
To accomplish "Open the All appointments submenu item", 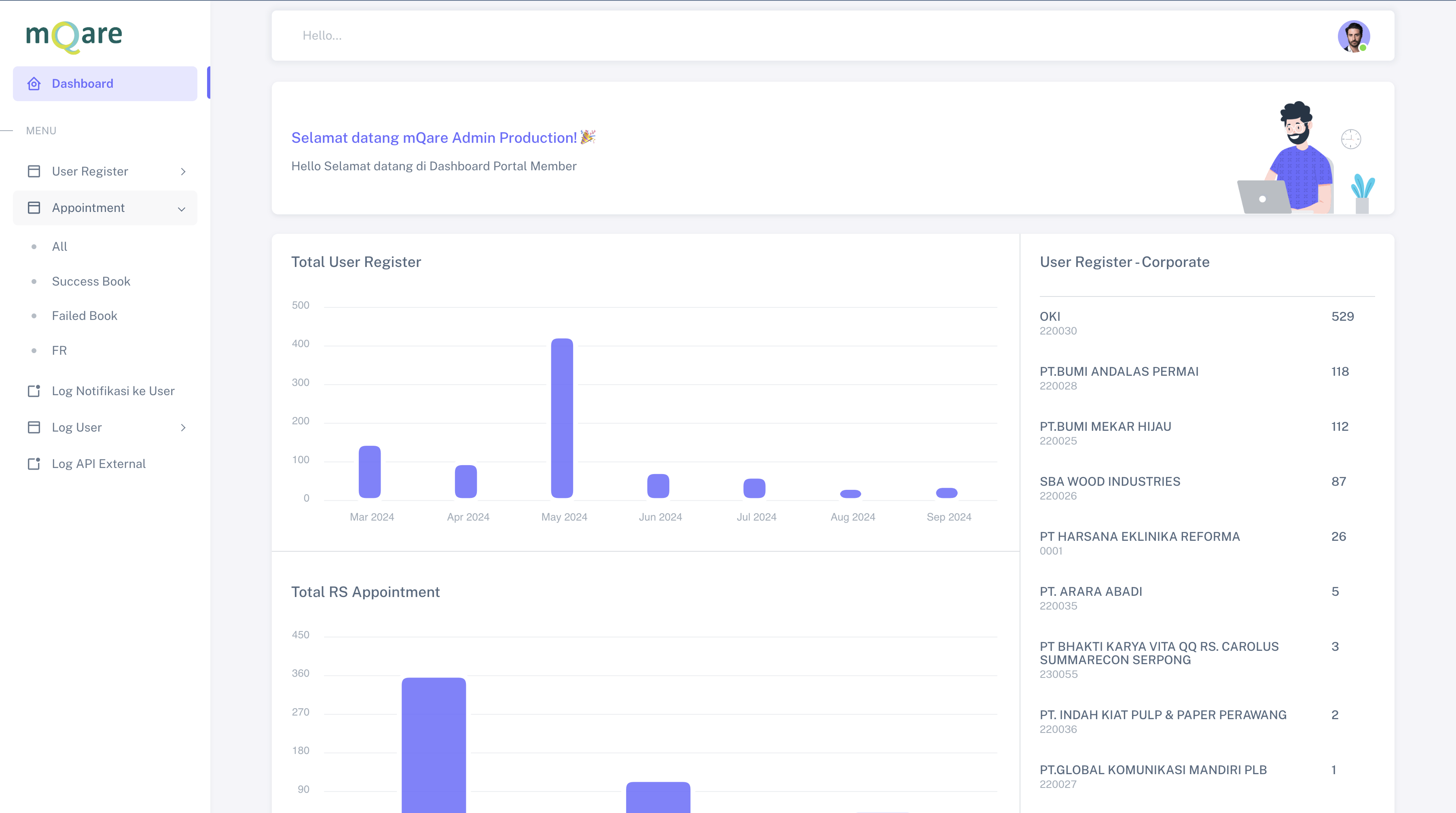I will pyautogui.click(x=59, y=246).
